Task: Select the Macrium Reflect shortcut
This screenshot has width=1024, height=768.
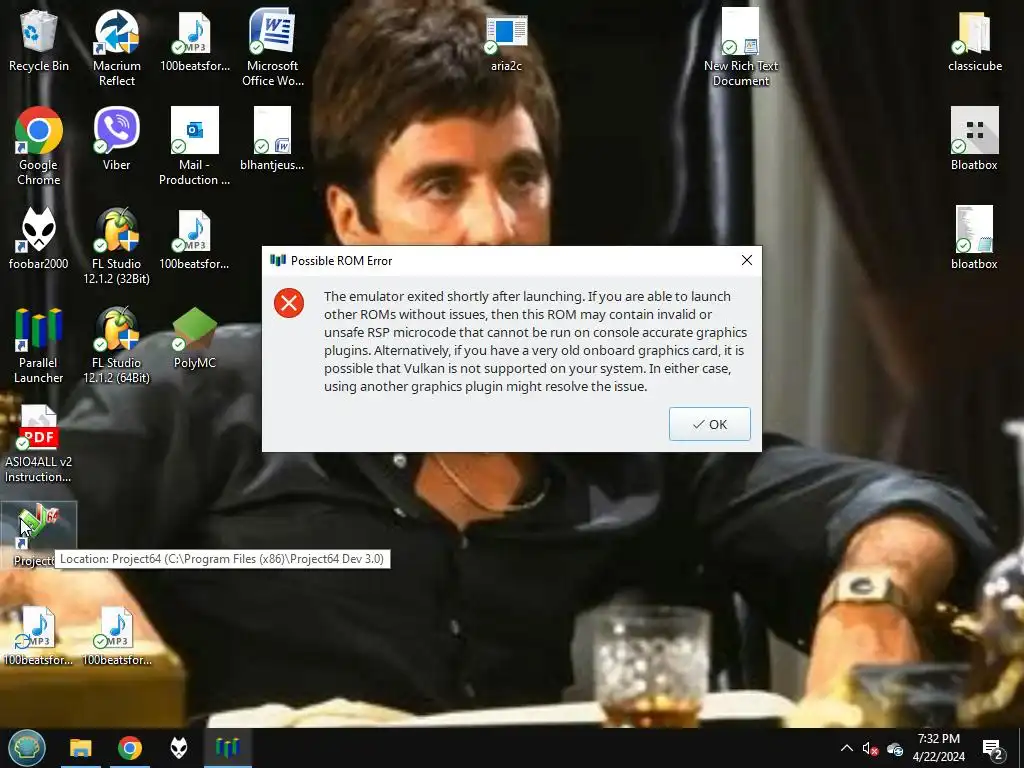Action: pos(116,48)
